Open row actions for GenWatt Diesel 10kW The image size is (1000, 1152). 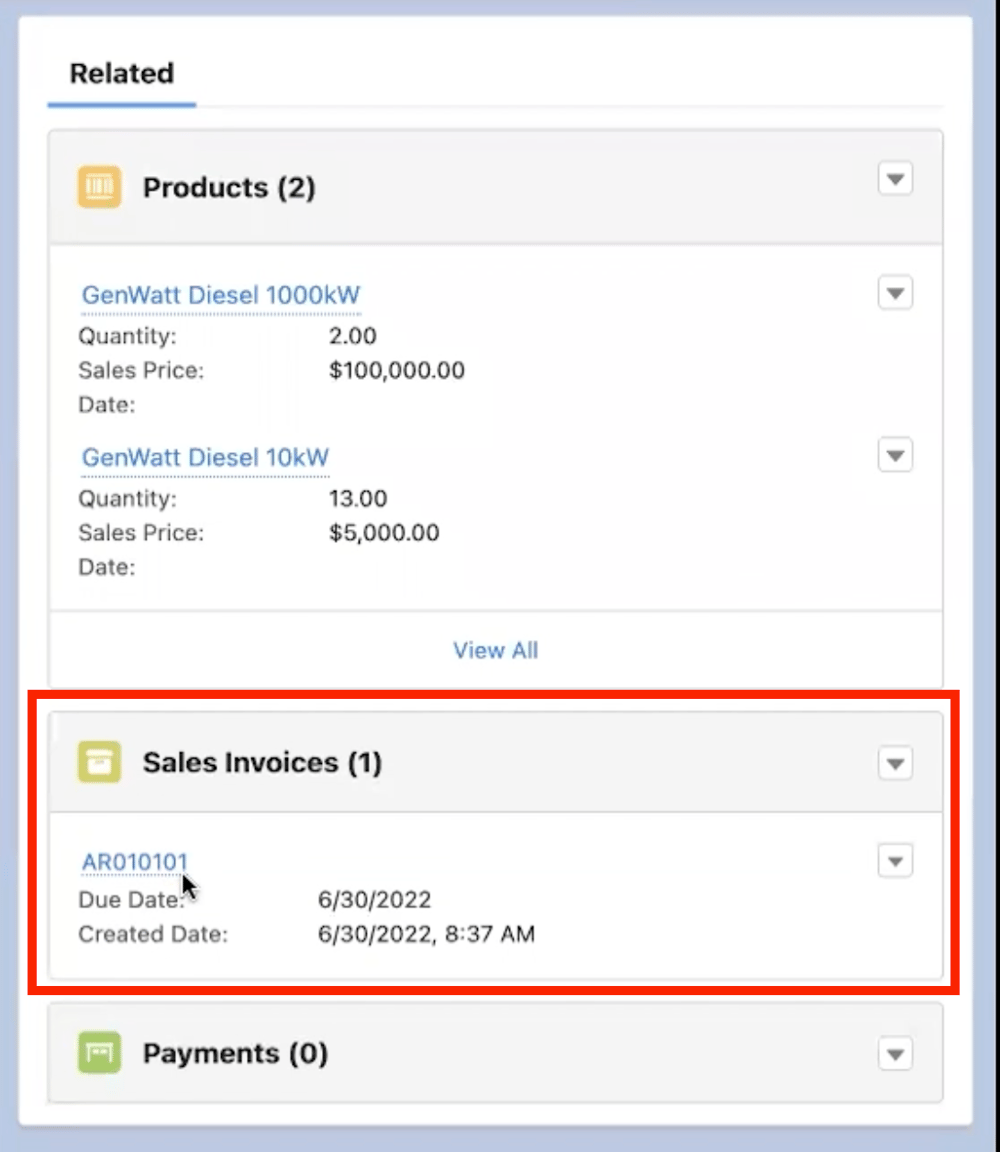[896, 455]
